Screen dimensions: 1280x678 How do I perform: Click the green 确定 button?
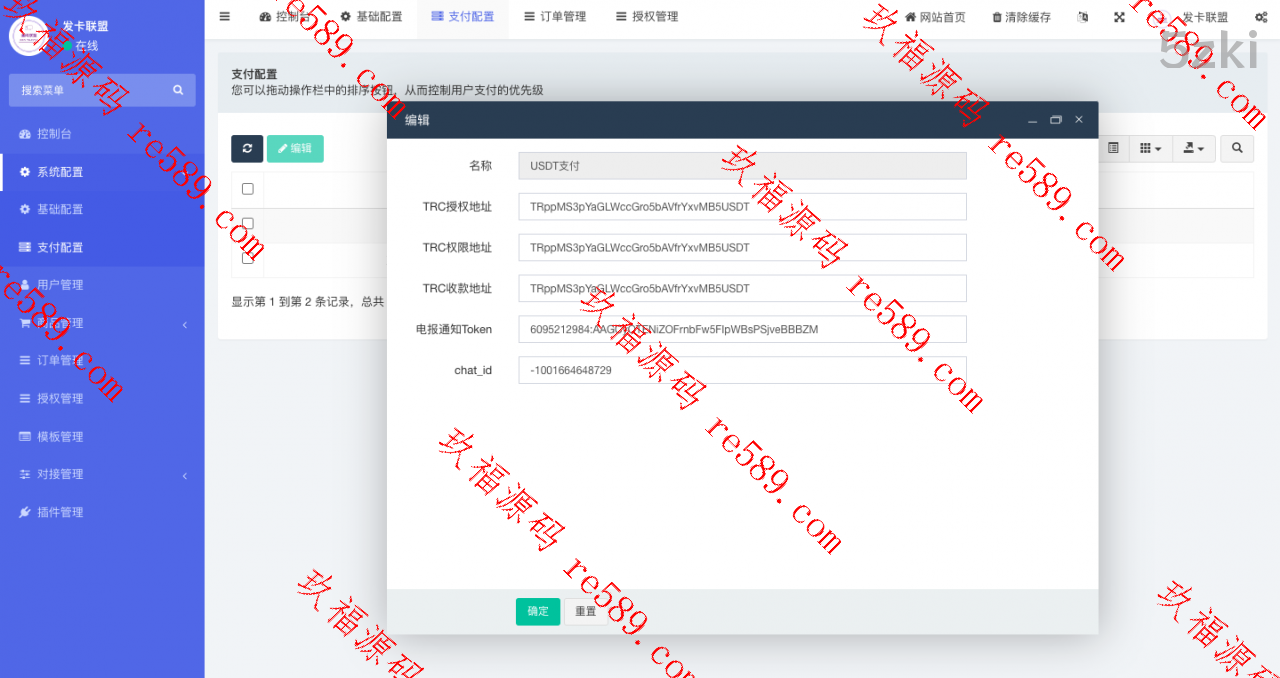click(x=538, y=611)
